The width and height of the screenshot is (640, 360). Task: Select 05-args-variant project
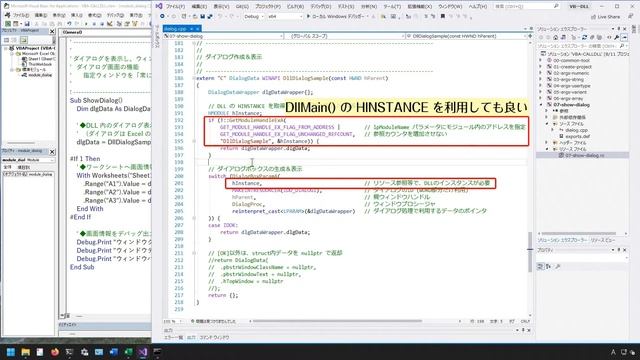click(571, 92)
